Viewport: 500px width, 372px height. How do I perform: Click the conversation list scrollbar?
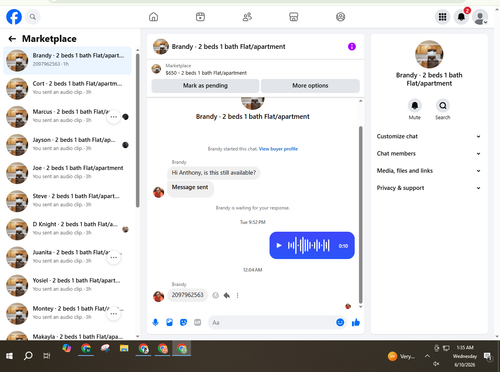(x=137, y=130)
